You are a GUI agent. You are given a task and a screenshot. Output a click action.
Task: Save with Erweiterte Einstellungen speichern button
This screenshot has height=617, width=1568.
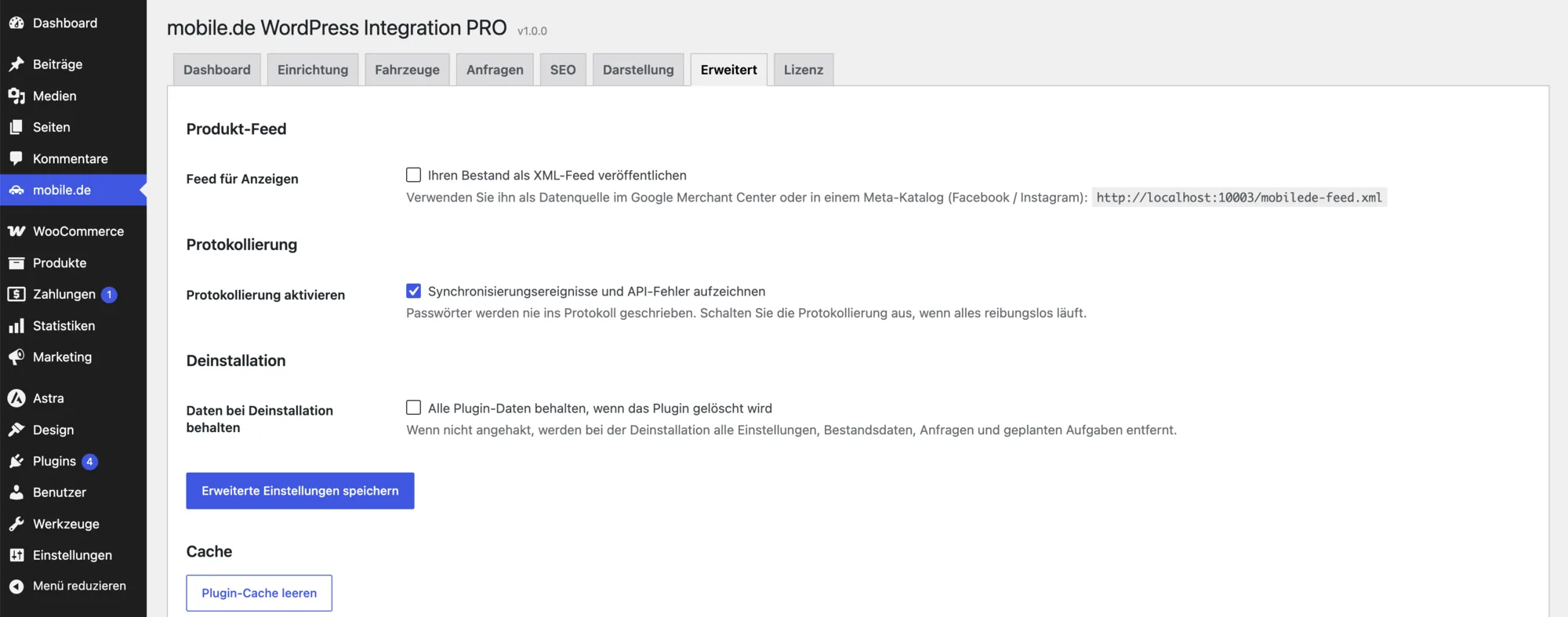(x=300, y=491)
